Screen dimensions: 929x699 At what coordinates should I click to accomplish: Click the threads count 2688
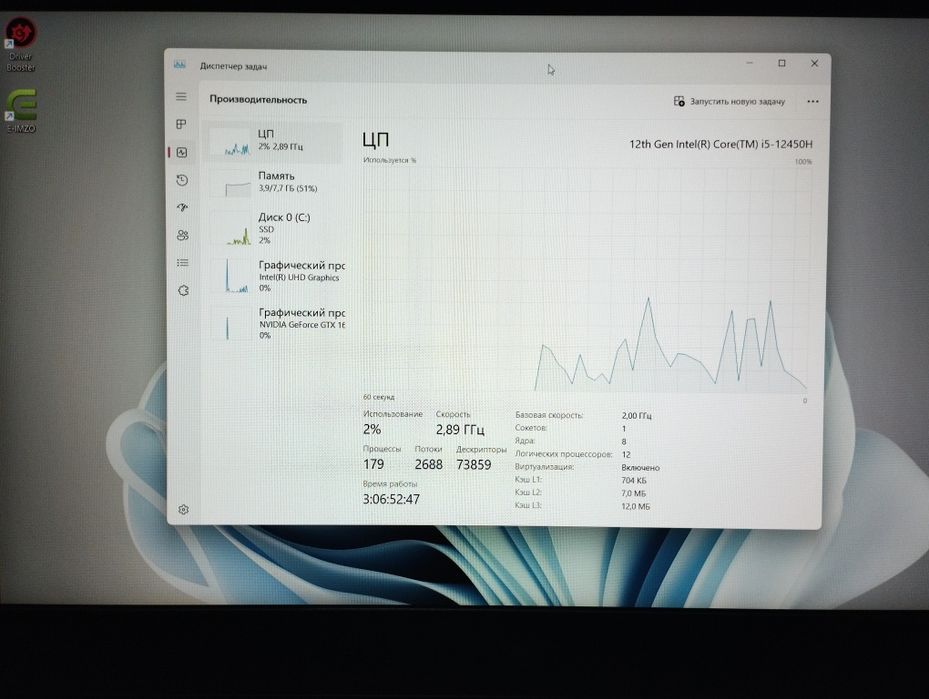429,464
